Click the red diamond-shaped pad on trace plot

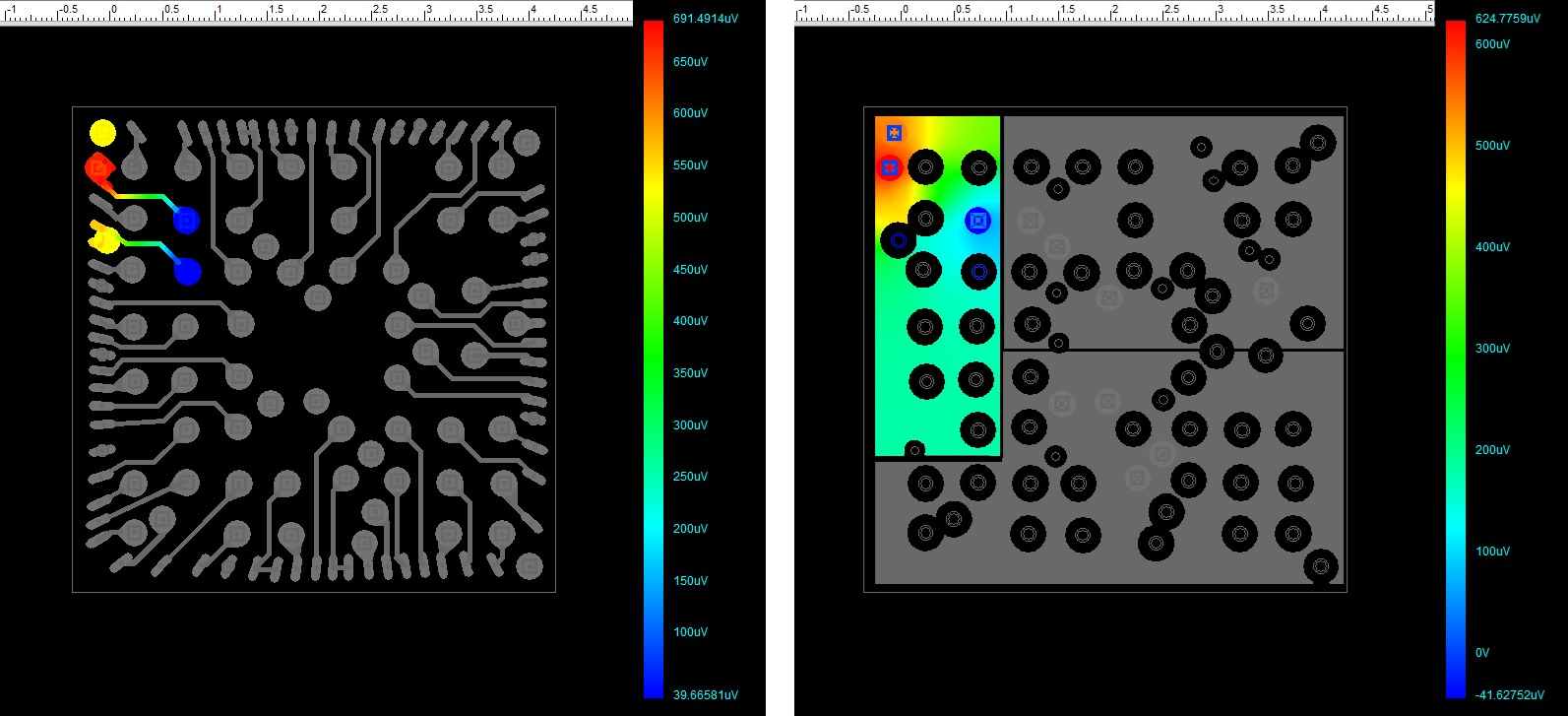[x=98, y=168]
